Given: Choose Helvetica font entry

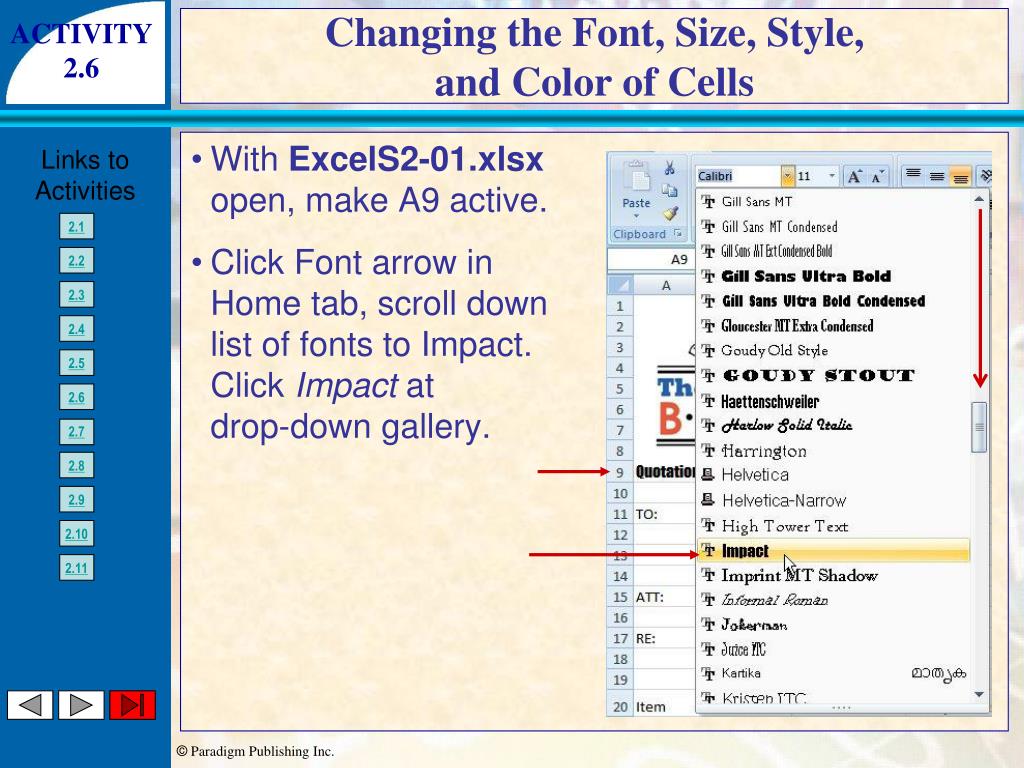Looking at the screenshot, I should (x=834, y=475).
